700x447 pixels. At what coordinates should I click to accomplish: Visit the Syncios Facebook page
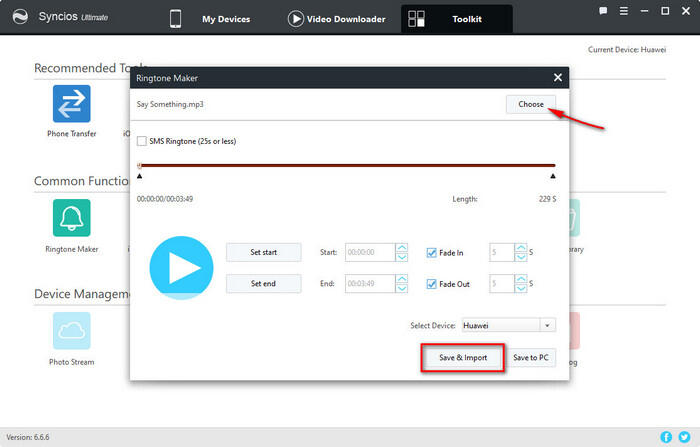[x=667, y=437]
